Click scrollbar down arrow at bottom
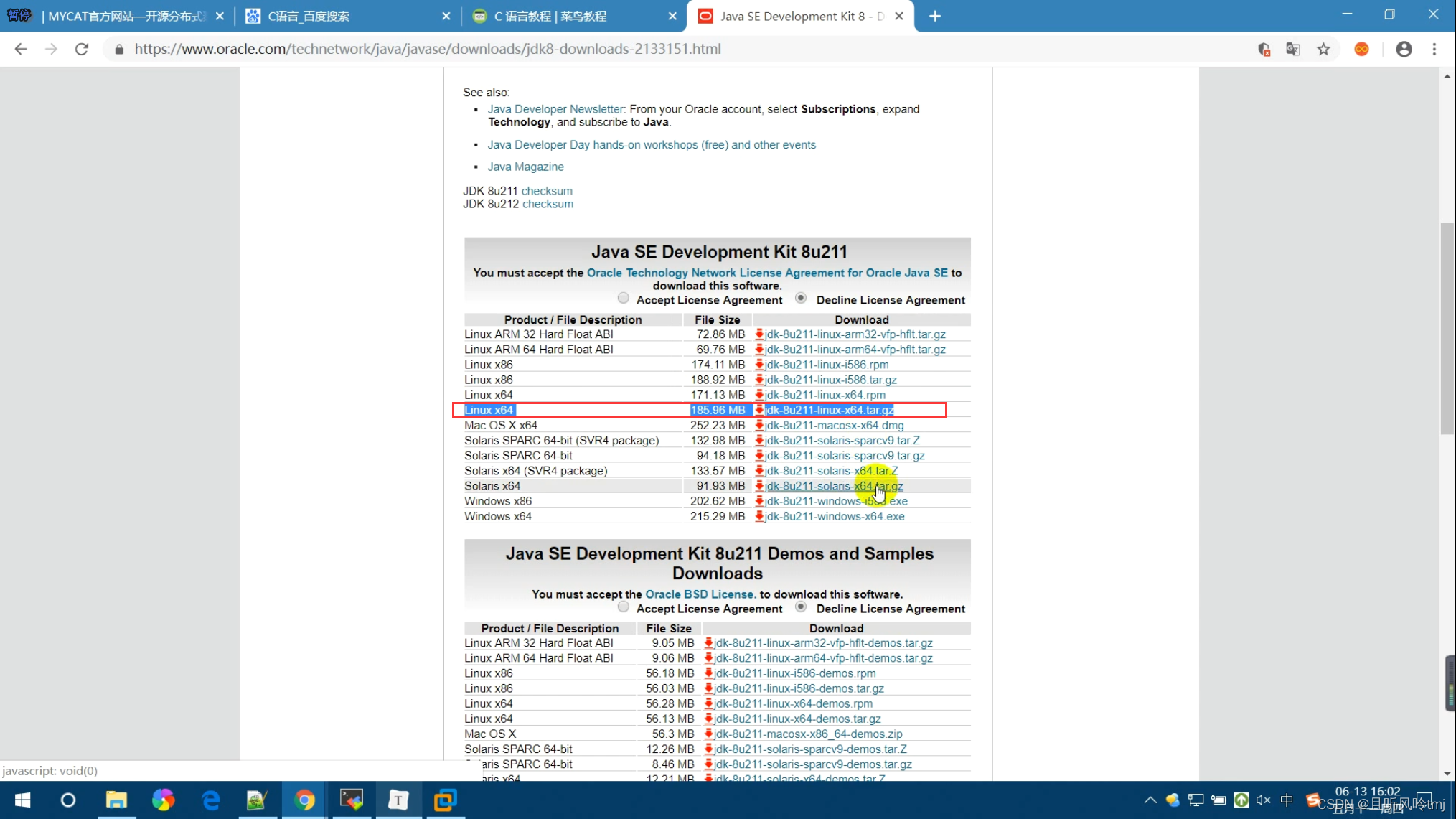Viewport: 1456px width, 819px height. [x=1447, y=774]
